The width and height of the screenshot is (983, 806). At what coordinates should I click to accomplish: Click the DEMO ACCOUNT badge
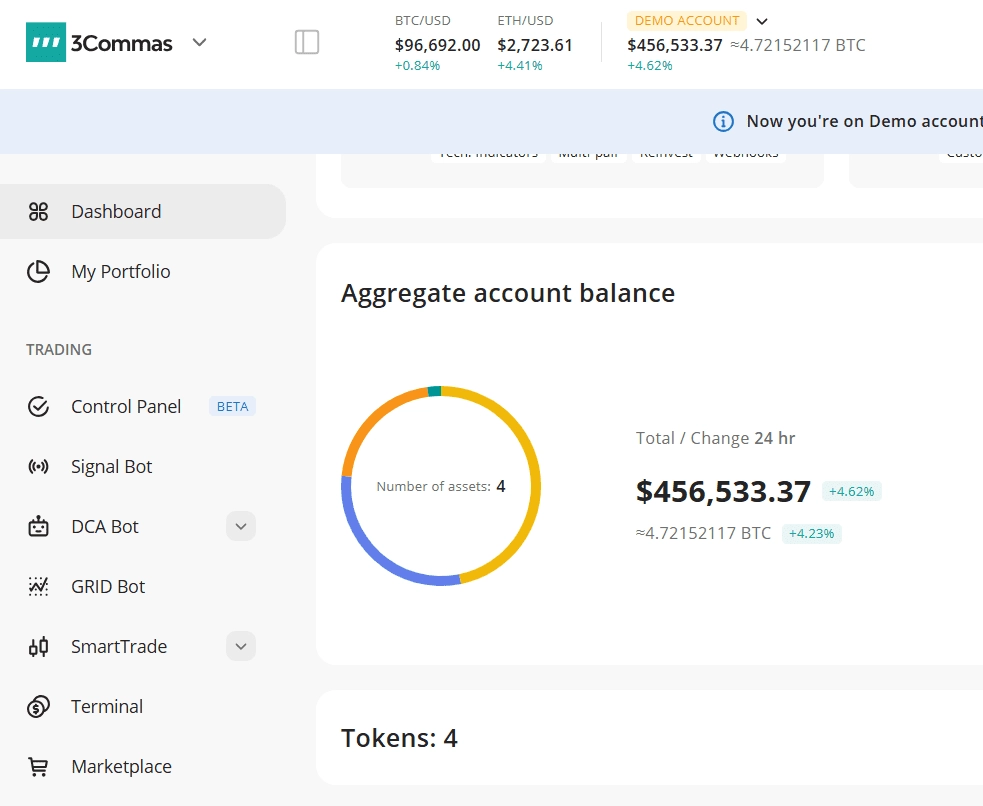point(686,21)
